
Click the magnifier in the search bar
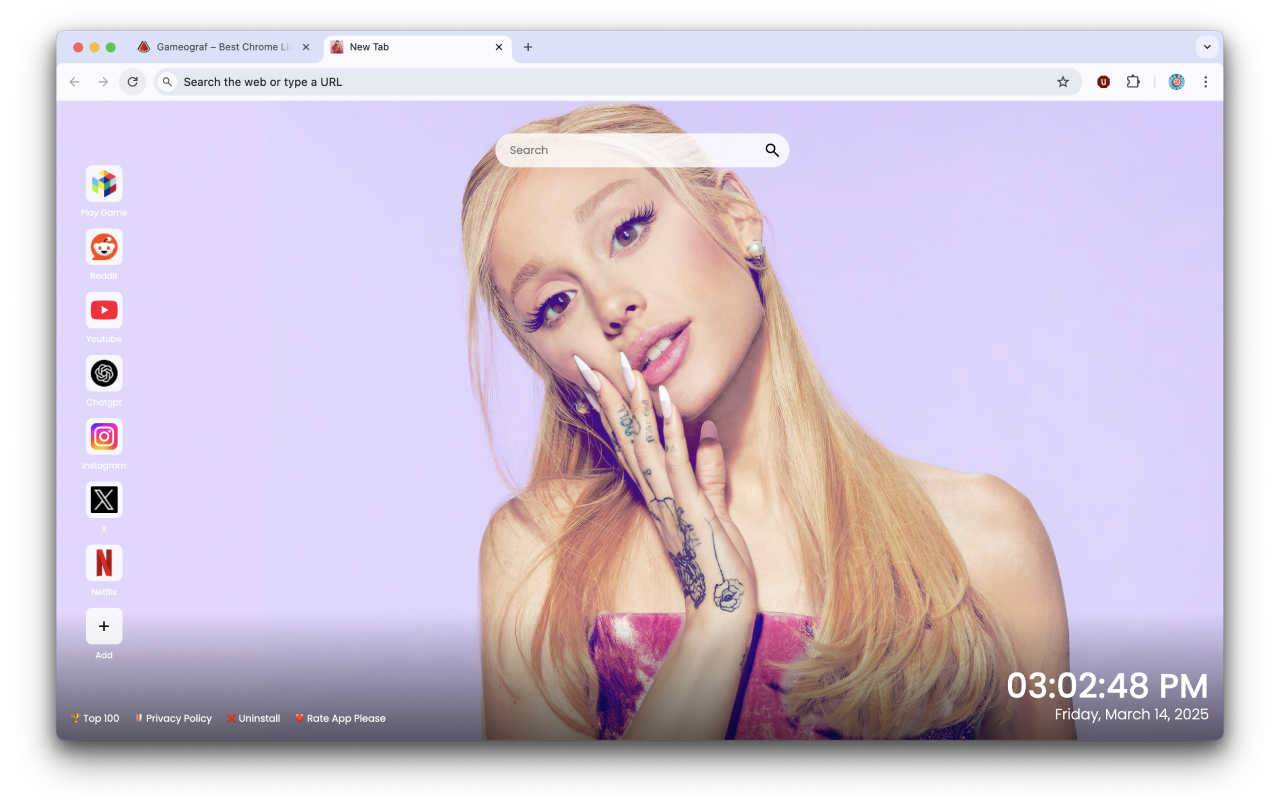click(771, 150)
